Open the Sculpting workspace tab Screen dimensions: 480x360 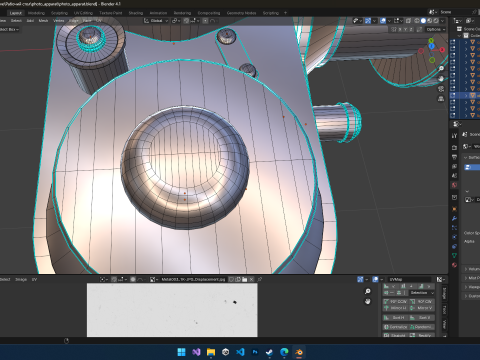[x=59, y=13]
